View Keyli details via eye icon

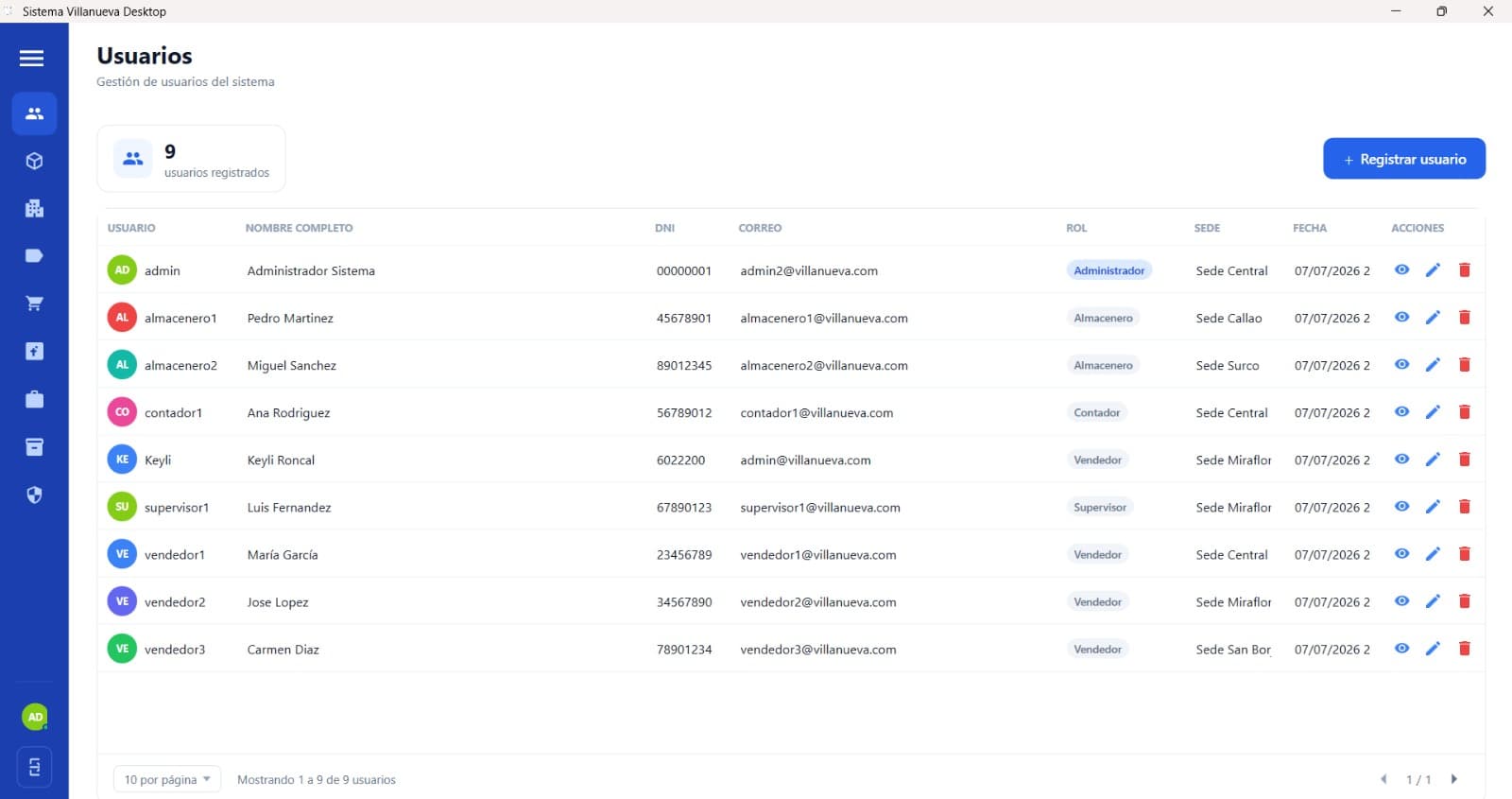(1401, 459)
